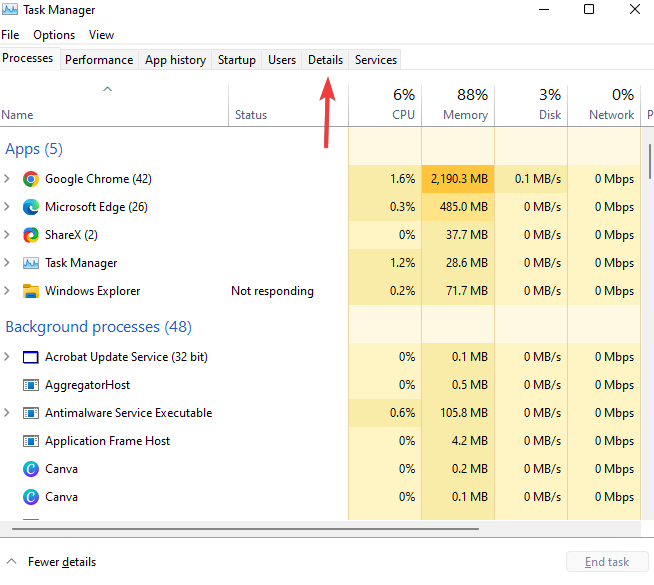Click the vertical scrollbar thumb

(x=650, y=162)
